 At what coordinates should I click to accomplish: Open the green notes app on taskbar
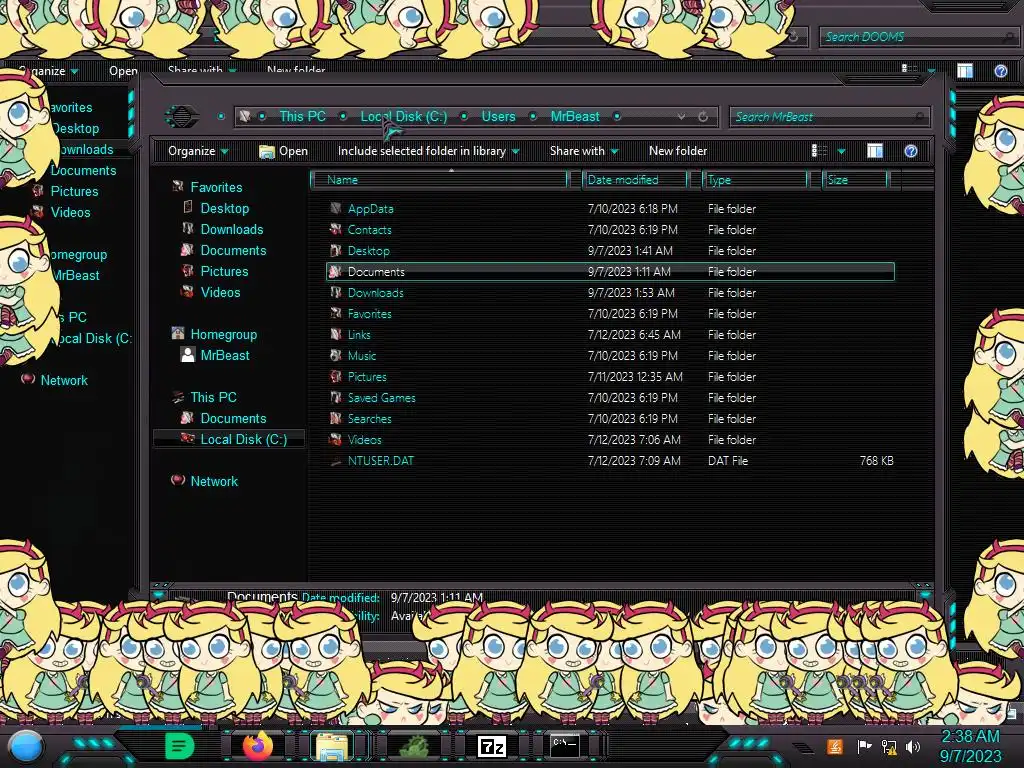[180, 746]
